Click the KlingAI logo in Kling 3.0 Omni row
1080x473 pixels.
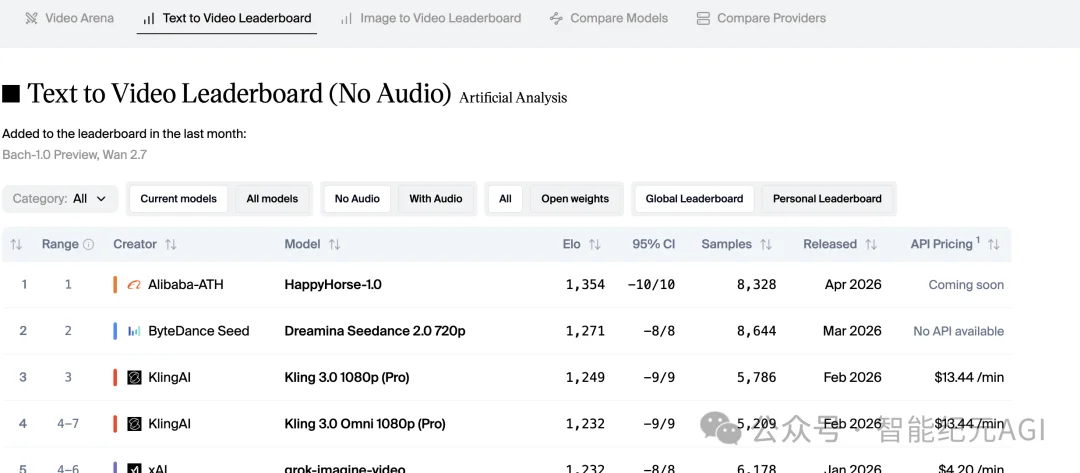point(134,423)
